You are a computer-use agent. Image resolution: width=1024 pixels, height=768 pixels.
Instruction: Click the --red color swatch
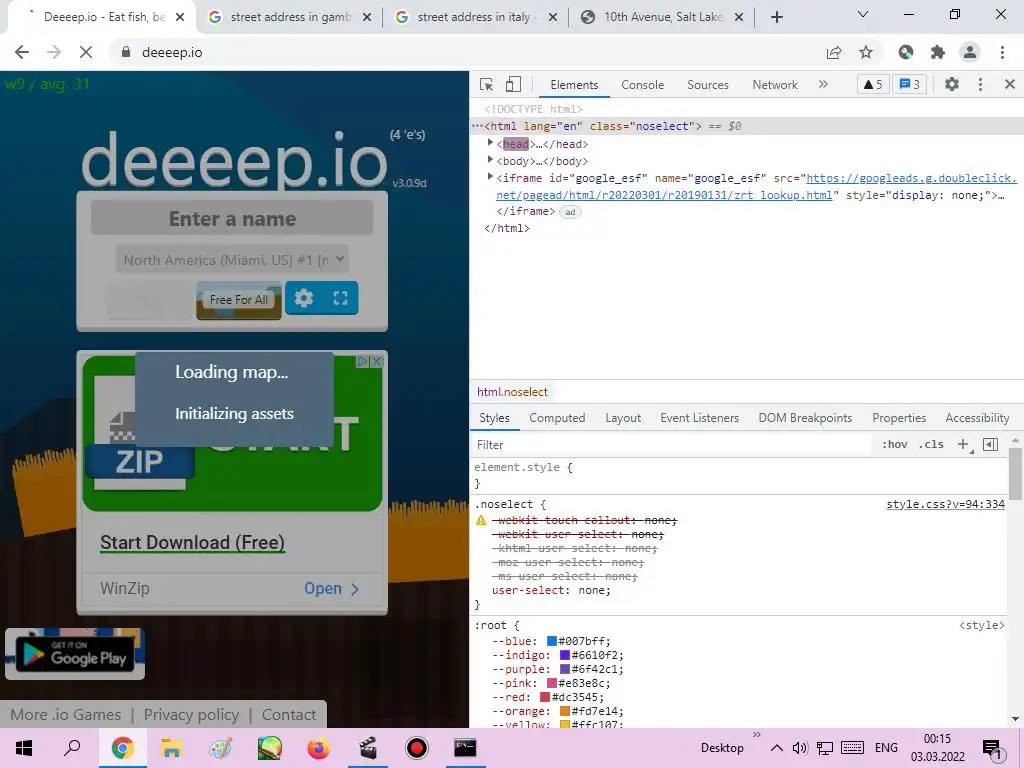[x=545, y=697]
